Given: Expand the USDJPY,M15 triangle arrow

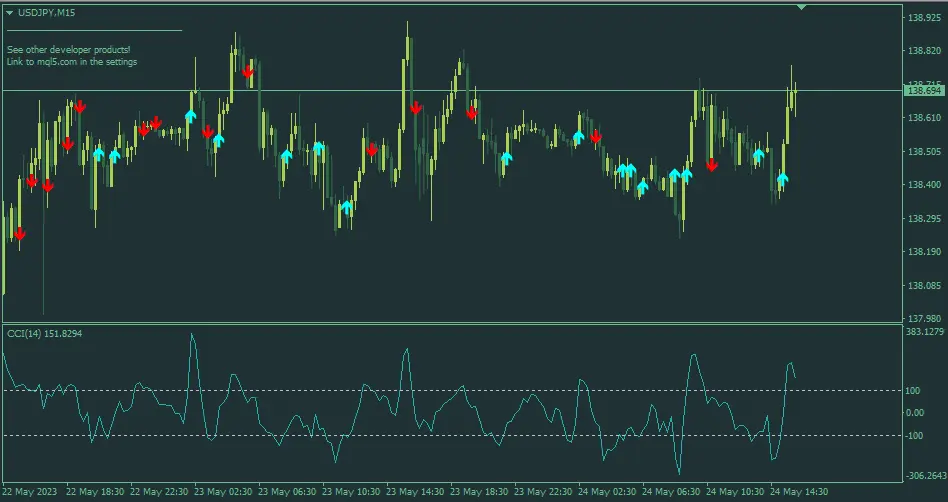Looking at the screenshot, I should [x=9, y=13].
